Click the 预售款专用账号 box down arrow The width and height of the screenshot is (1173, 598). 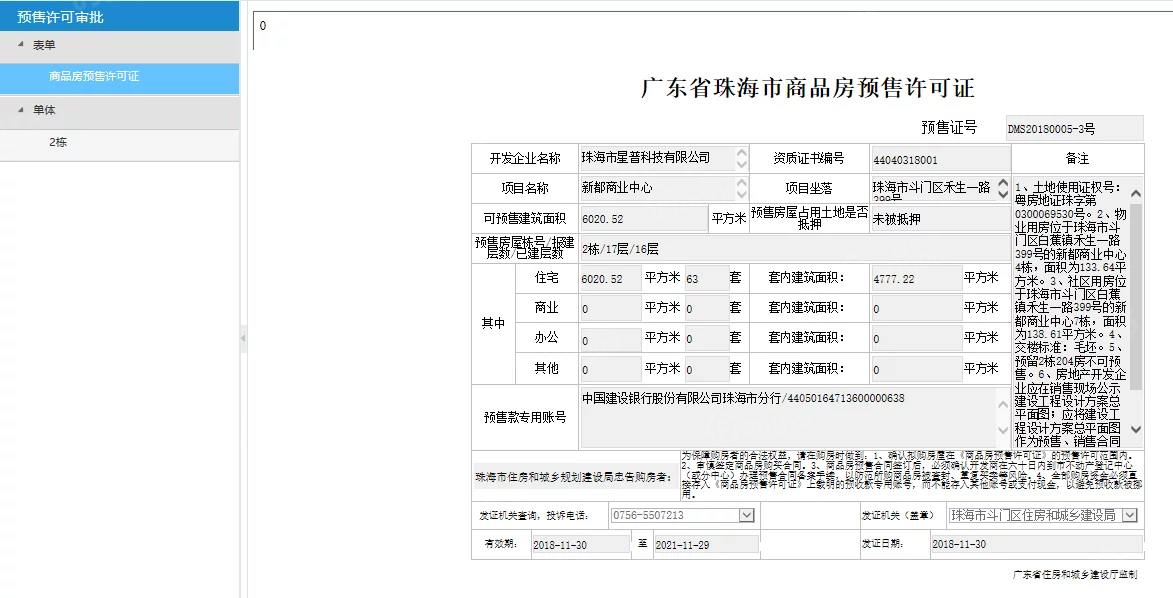1003,430
